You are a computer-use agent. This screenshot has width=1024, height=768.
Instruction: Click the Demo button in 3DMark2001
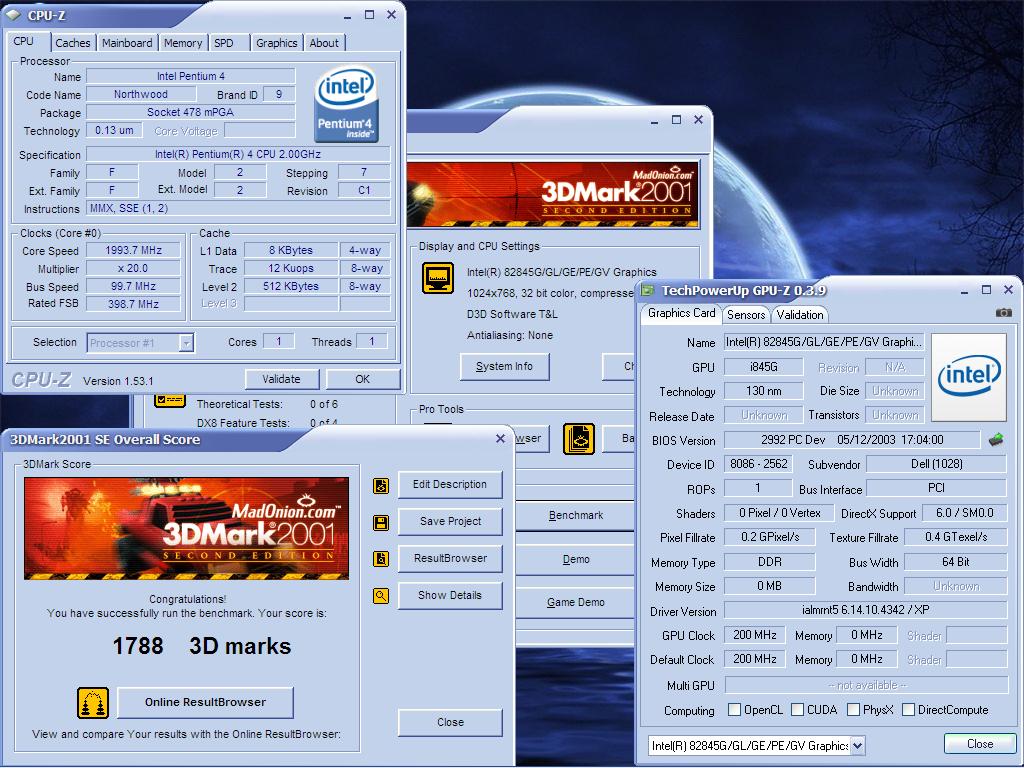(575, 560)
